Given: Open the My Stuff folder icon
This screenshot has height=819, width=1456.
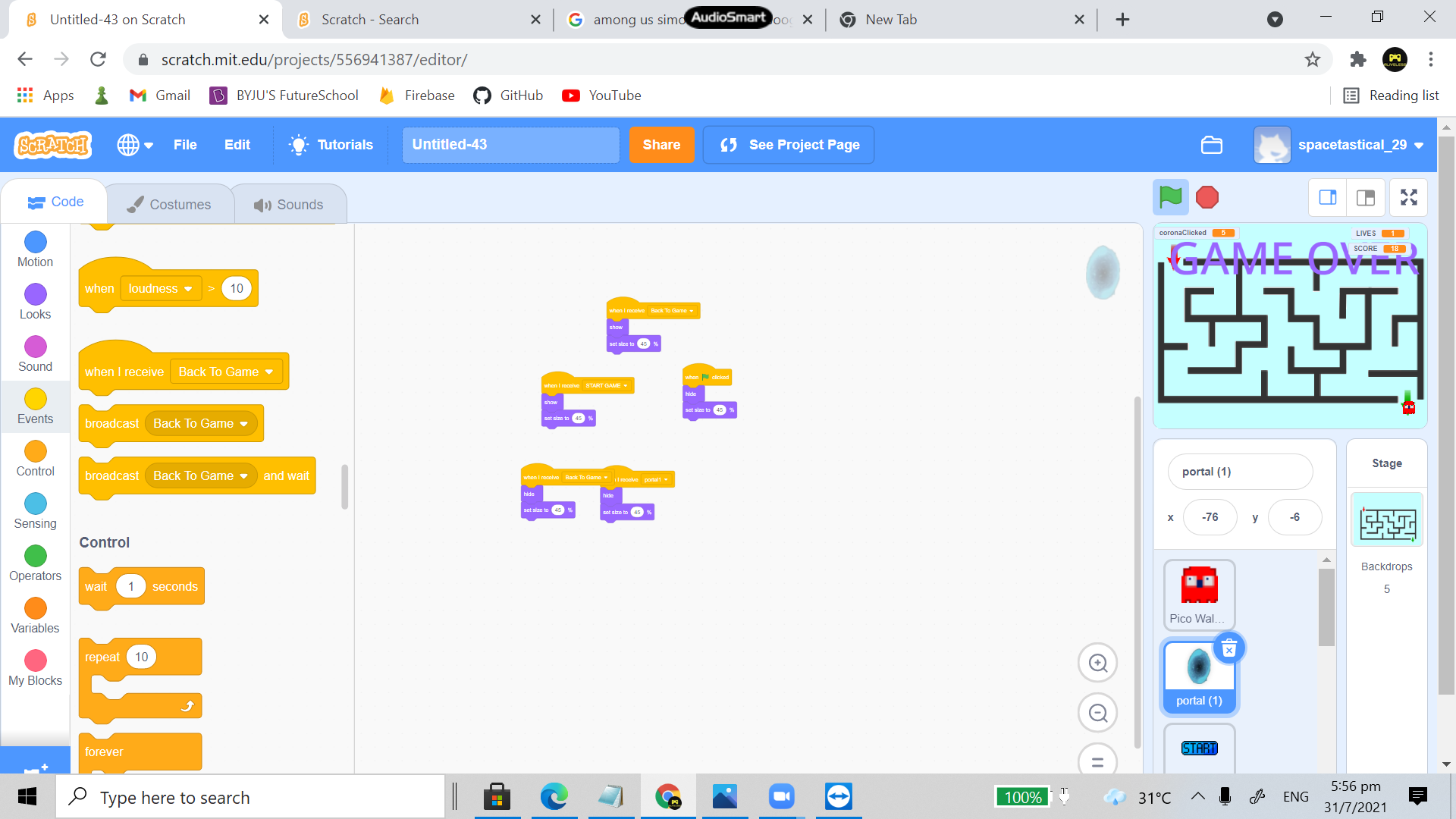Looking at the screenshot, I should tap(1211, 145).
